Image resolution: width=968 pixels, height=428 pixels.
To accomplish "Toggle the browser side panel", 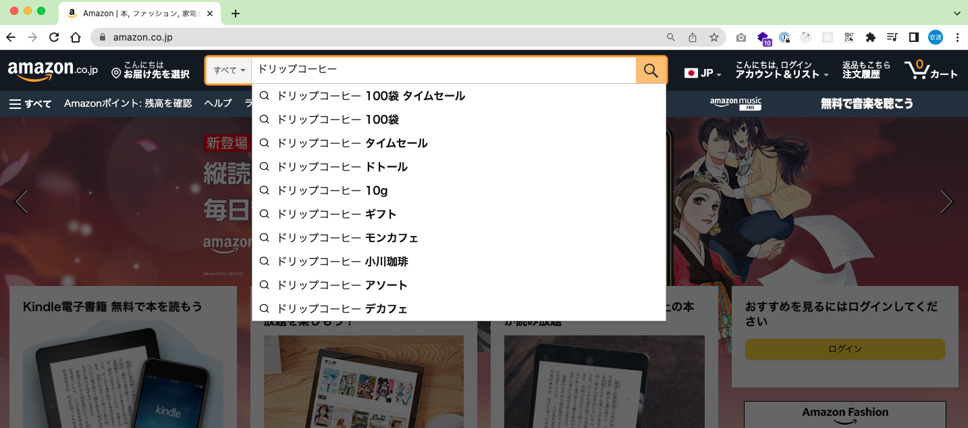I will [x=913, y=37].
